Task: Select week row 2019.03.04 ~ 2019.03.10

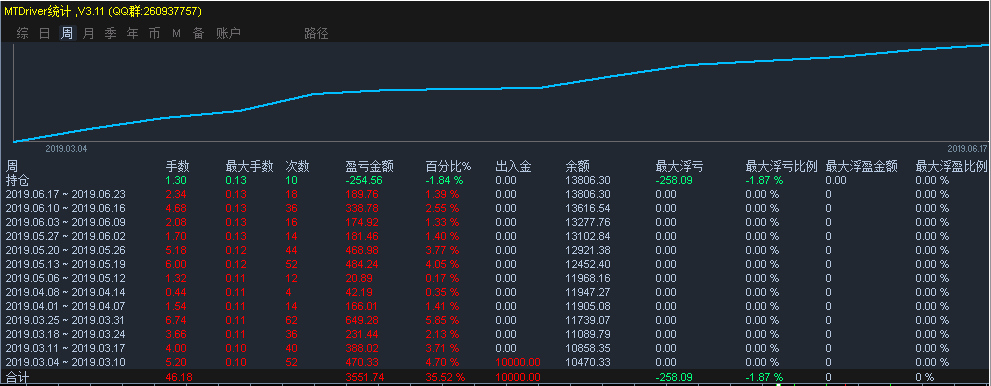Action: point(496,363)
